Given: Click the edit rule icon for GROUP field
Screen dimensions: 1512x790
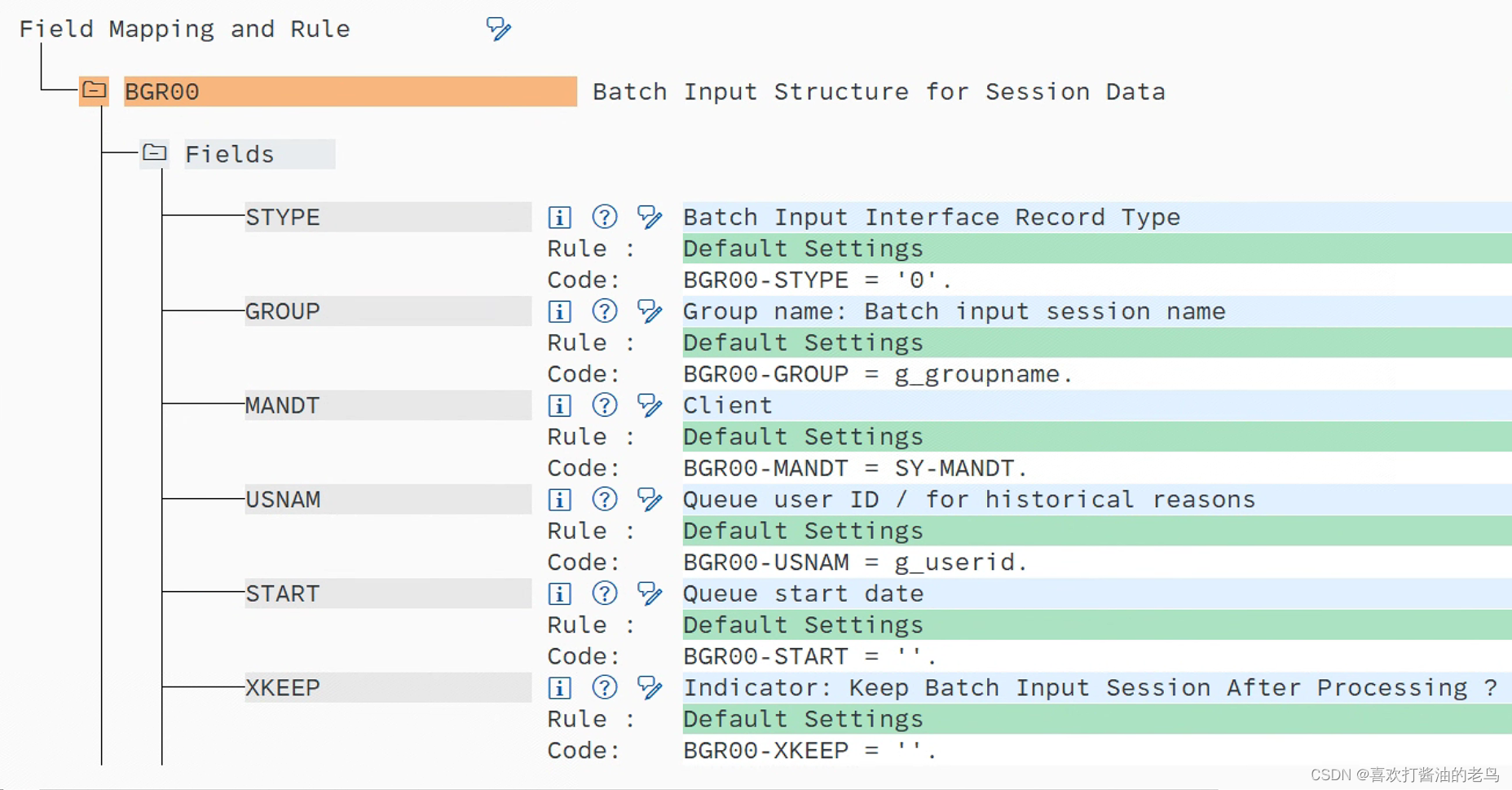Looking at the screenshot, I should (650, 311).
